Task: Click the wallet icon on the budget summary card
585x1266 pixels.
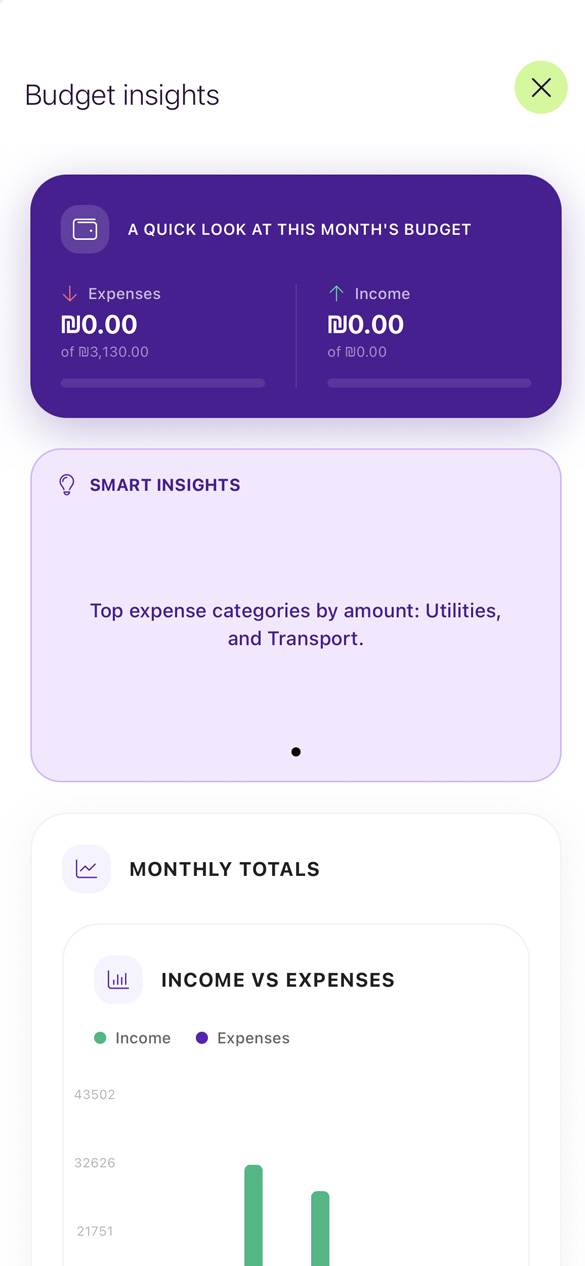Action: point(85,229)
